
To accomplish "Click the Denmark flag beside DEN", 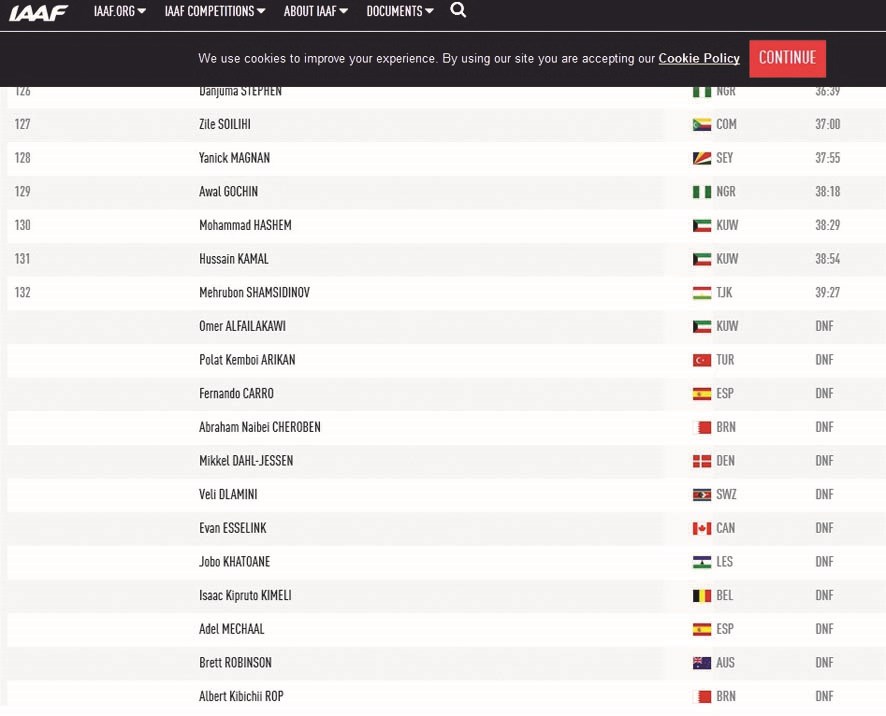I will coord(702,461).
